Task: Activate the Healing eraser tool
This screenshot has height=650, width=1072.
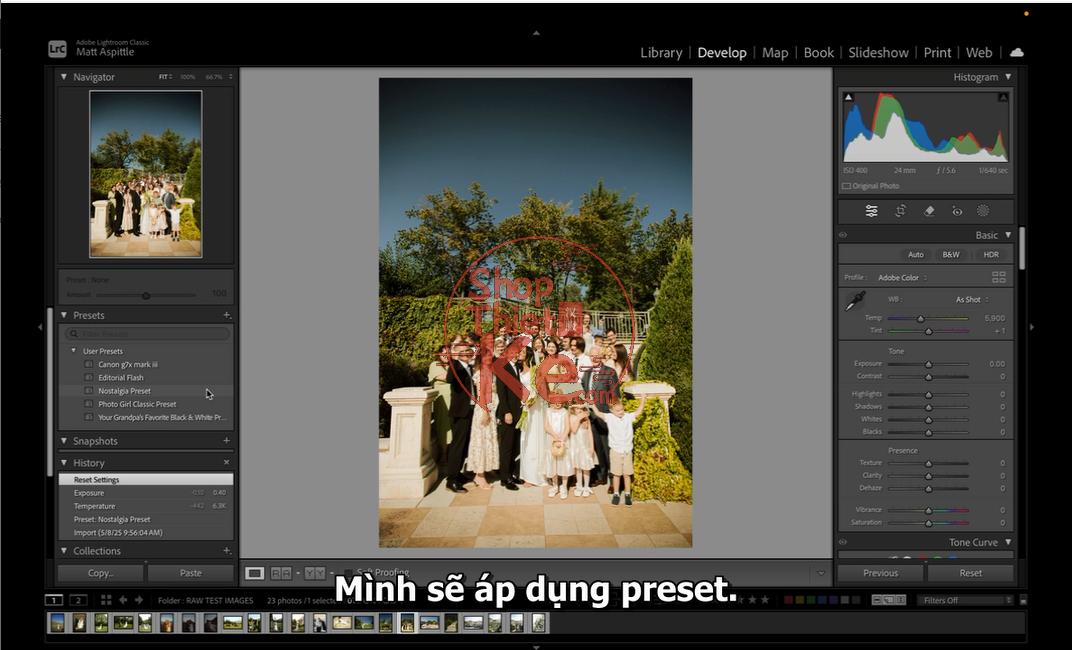Action: pos(928,211)
